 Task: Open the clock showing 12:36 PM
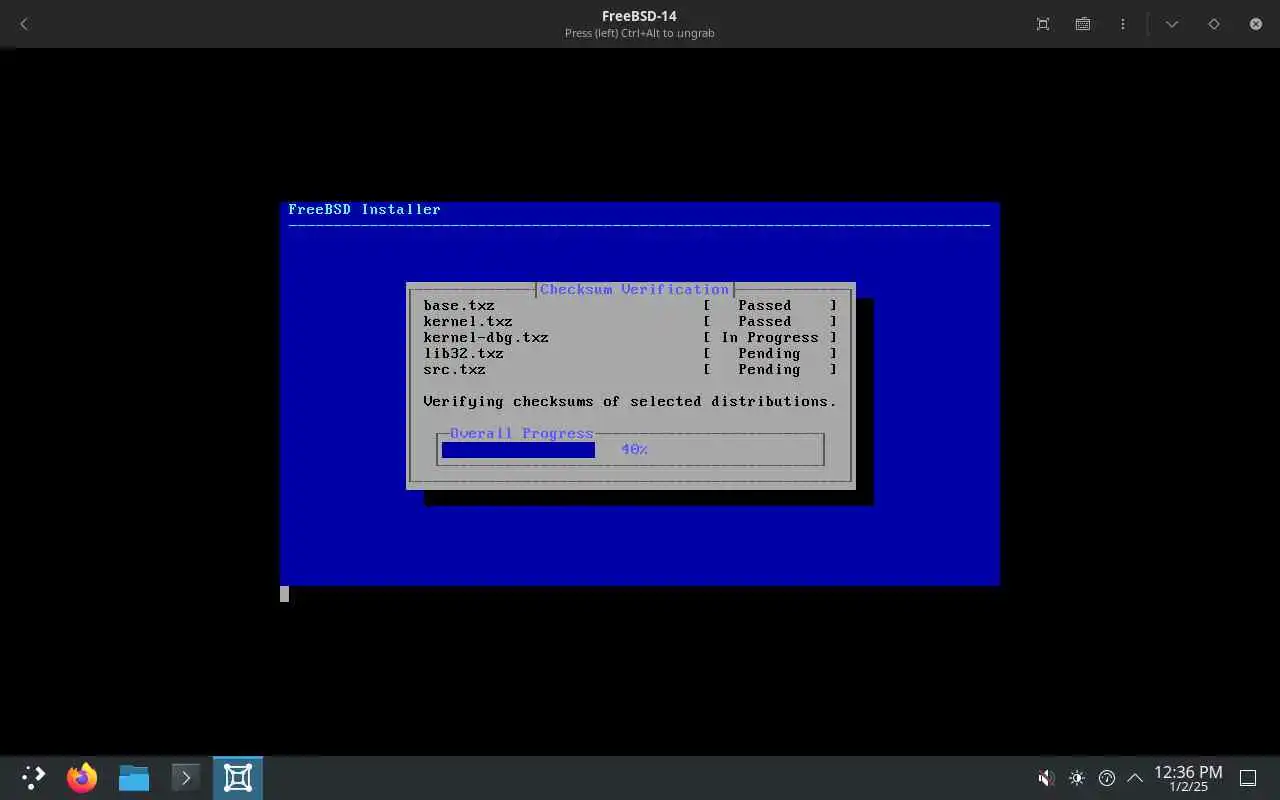tap(1188, 778)
